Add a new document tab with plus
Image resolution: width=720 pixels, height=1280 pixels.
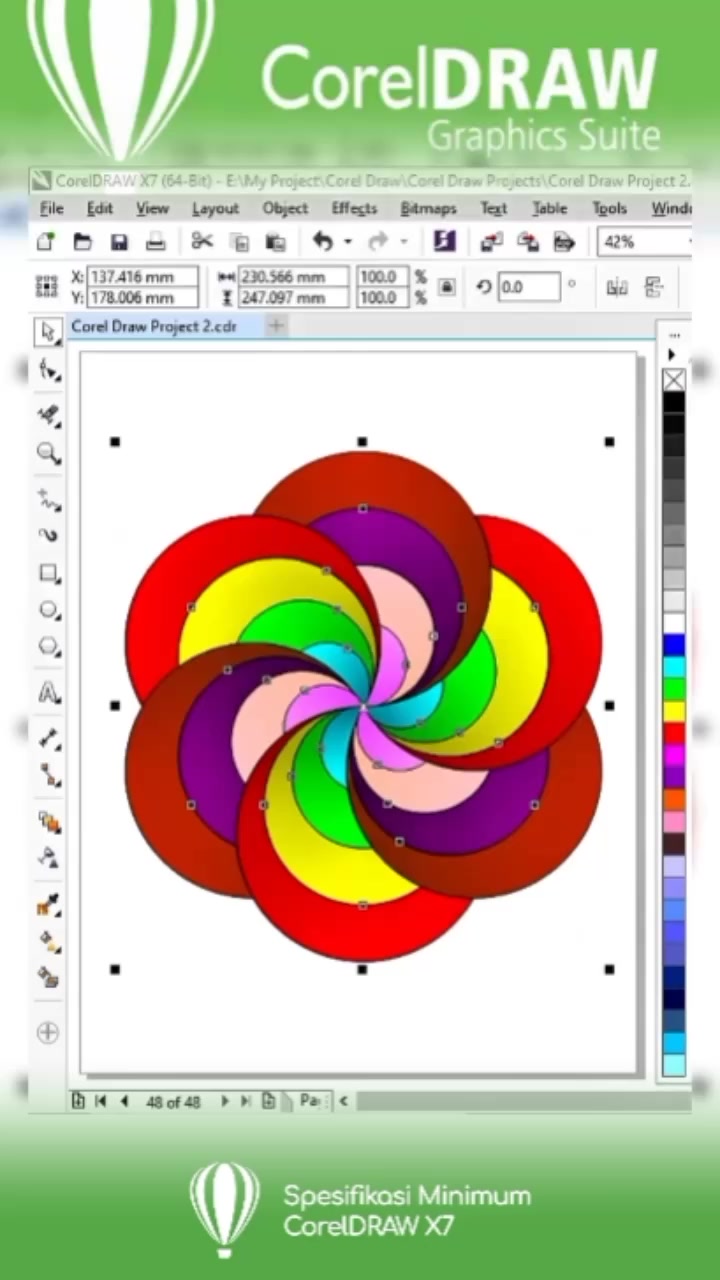click(276, 325)
